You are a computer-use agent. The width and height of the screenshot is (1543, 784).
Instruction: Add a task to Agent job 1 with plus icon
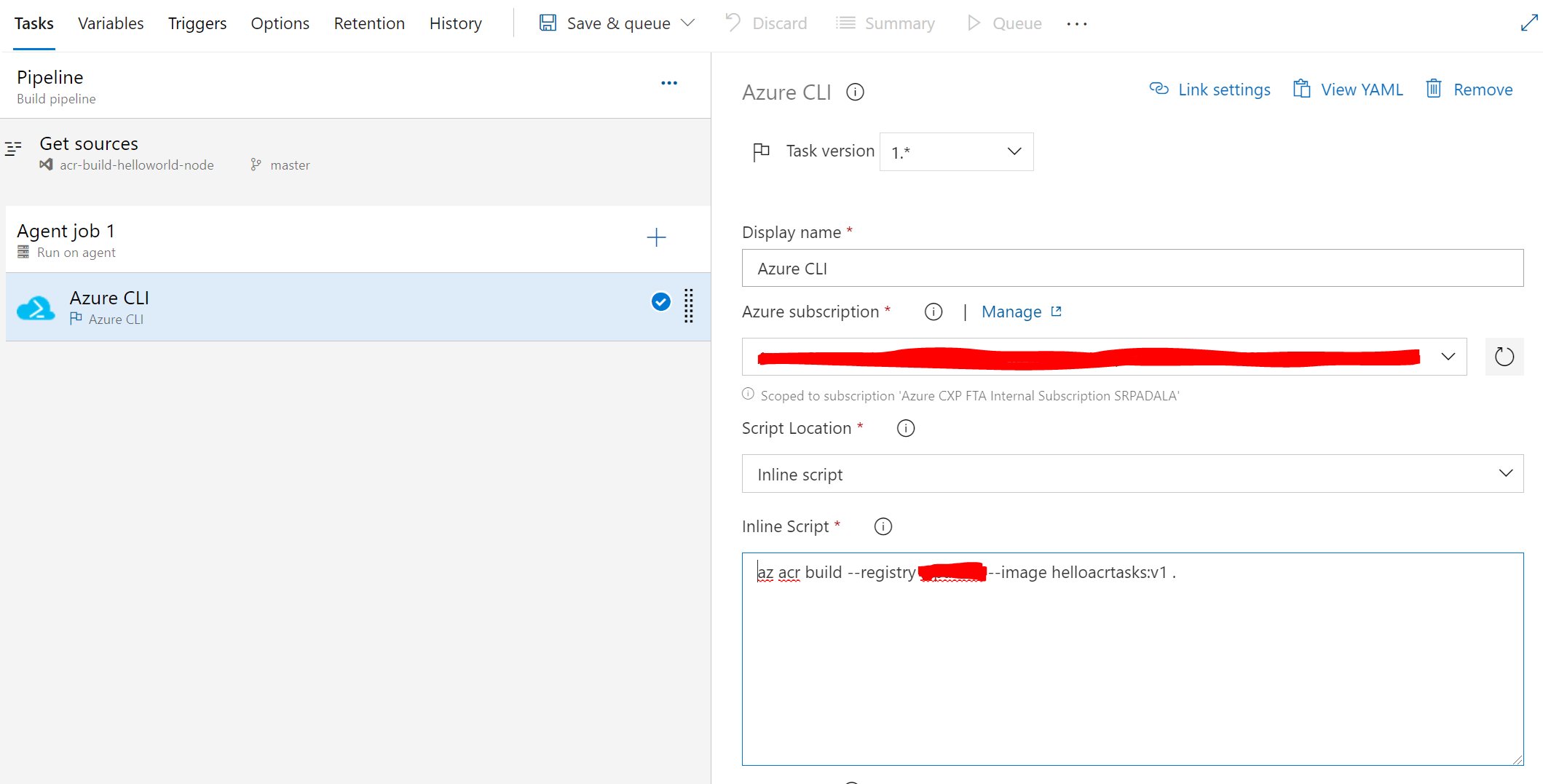pos(655,237)
